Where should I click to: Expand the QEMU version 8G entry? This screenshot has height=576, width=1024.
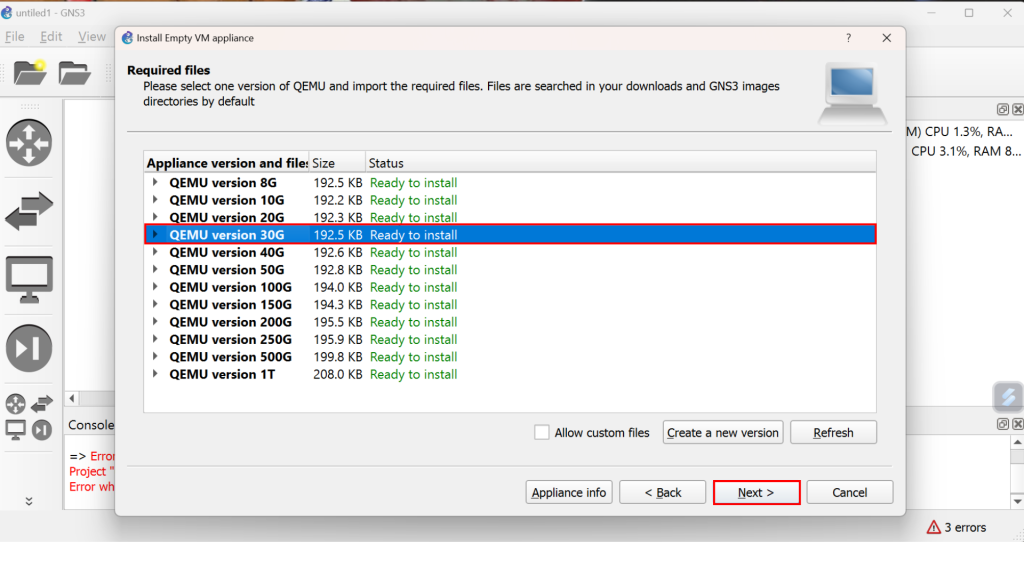pyautogui.click(x=154, y=183)
